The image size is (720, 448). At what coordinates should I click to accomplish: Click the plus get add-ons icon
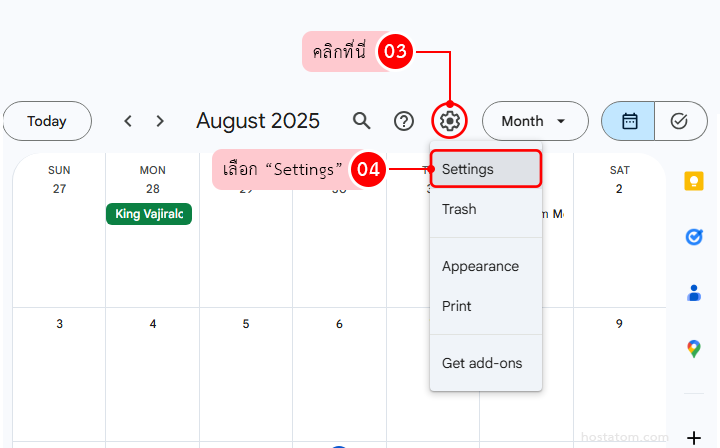694,437
